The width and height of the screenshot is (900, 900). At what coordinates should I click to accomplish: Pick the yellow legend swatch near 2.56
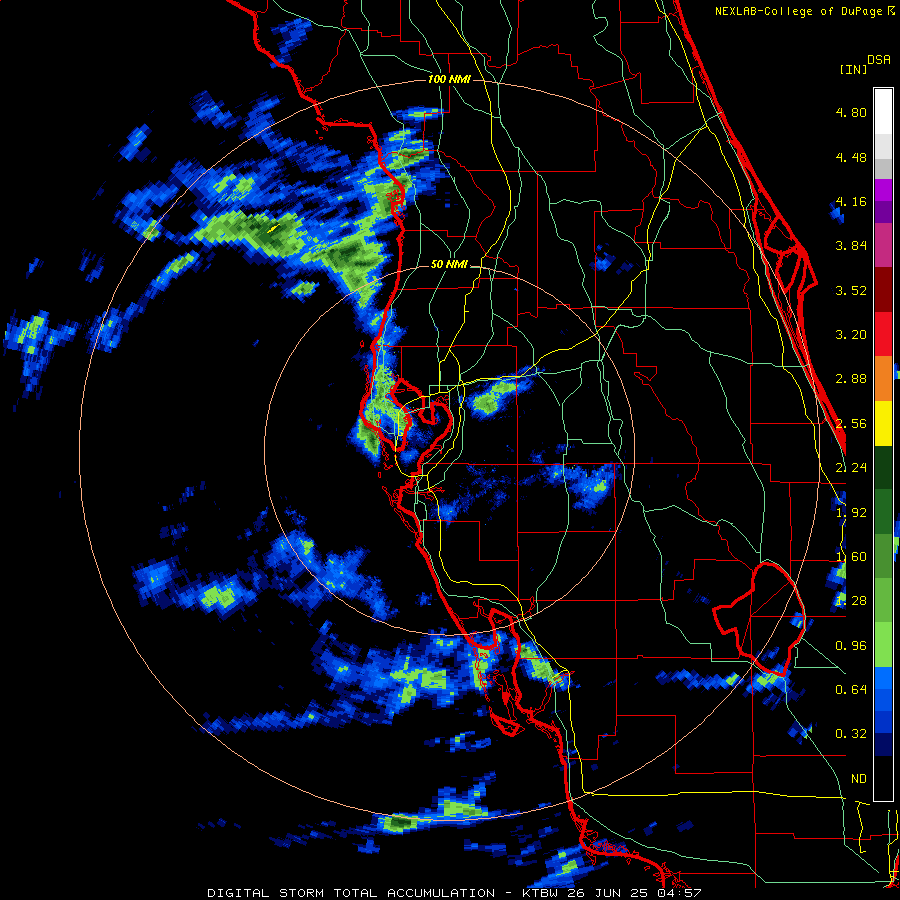[x=883, y=423]
